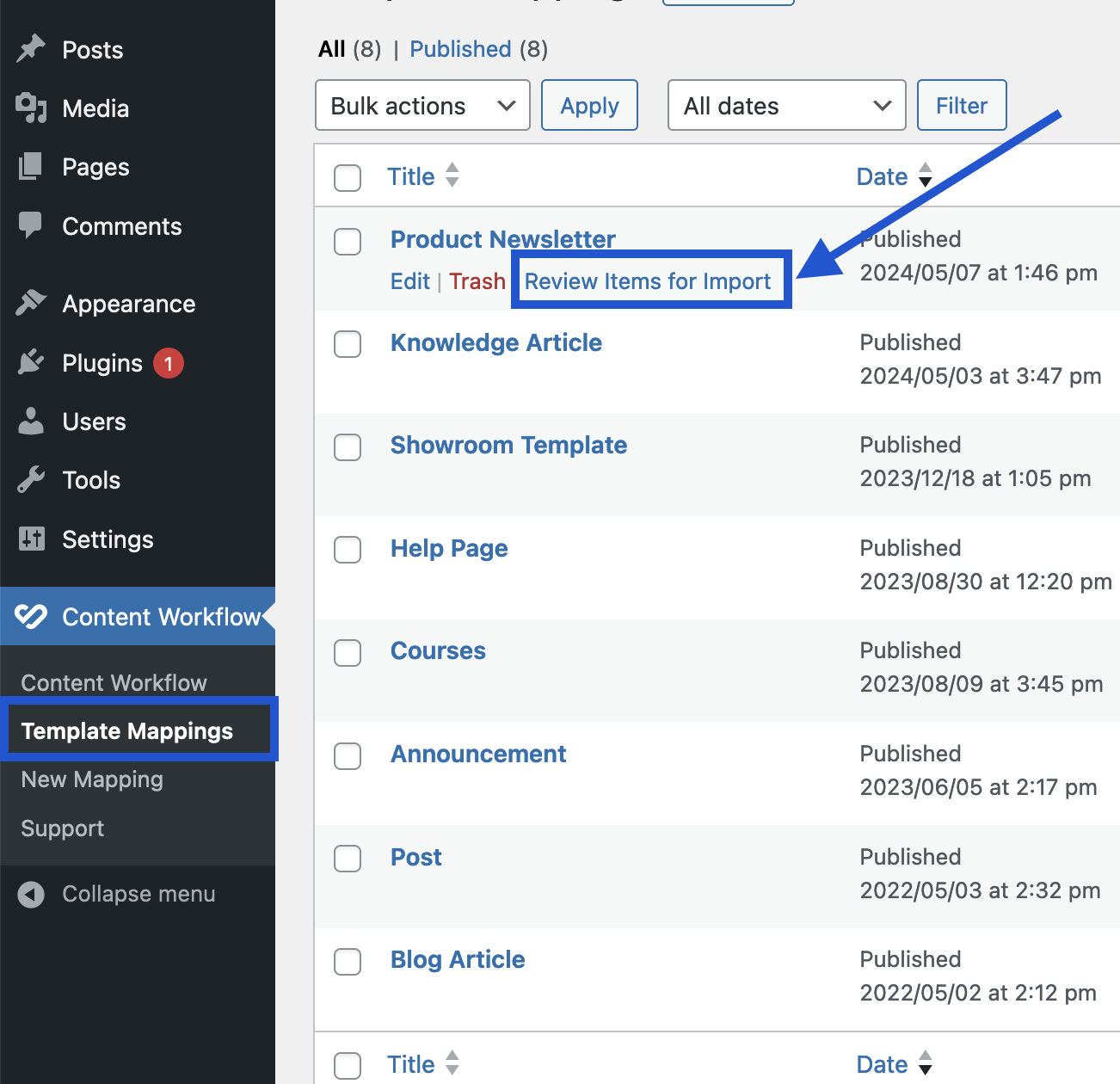This screenshot has width=1120, height=1084.
Task: Toggle the Date column sort arrow
Action: pyautogui.click(x=925, y=176)
